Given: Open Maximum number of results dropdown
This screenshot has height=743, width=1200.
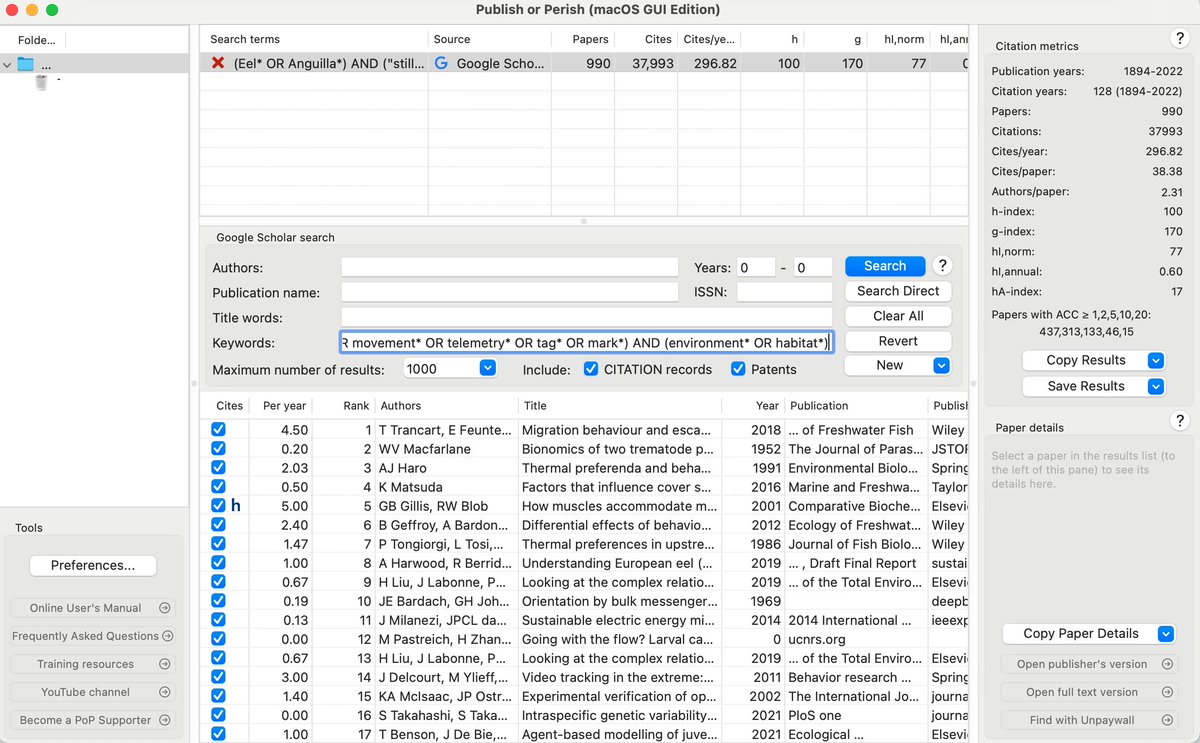Looking at the screenshot, I should point(487,368).
